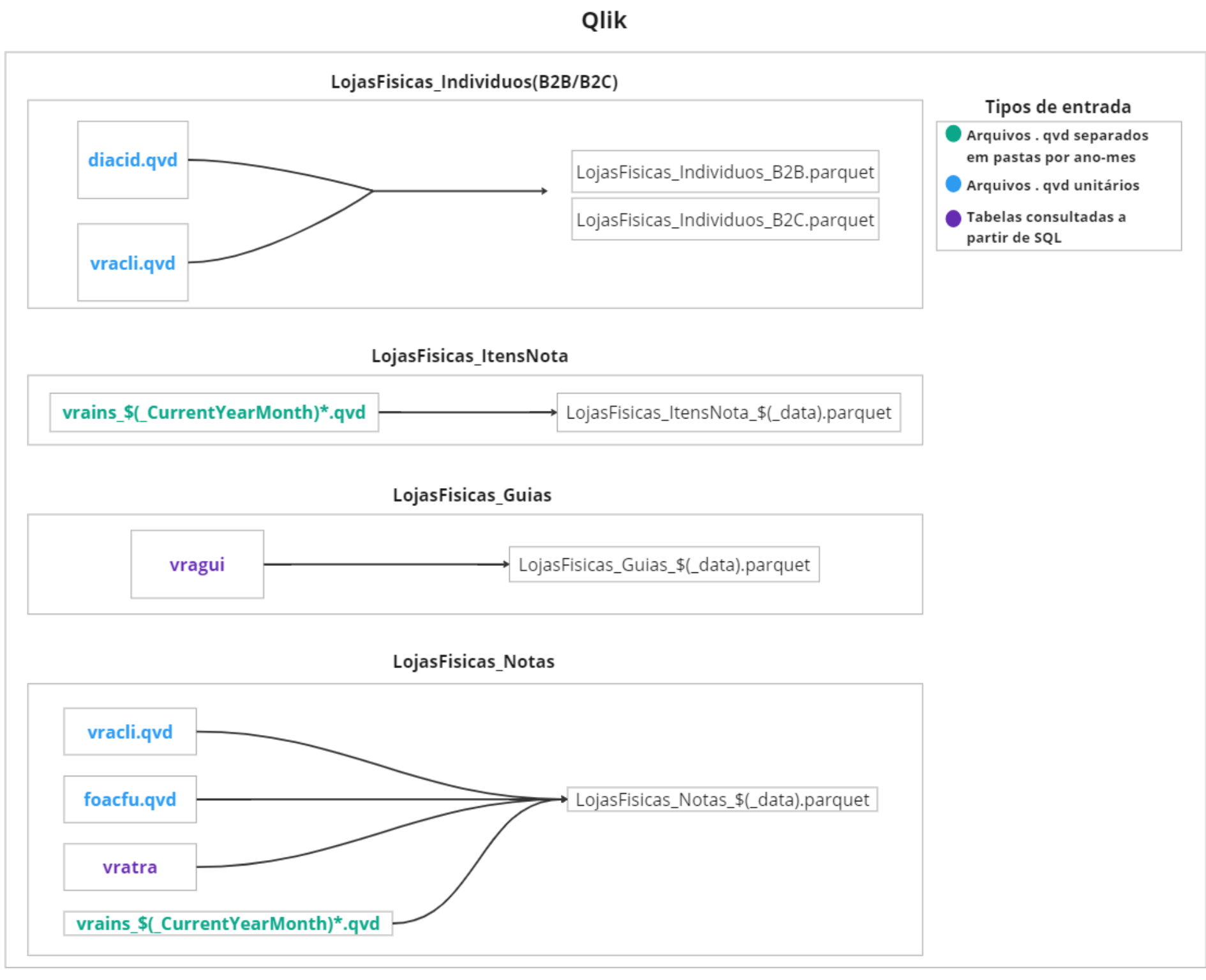
Task: Click the purple legend color dot
Action: [953, 218]
